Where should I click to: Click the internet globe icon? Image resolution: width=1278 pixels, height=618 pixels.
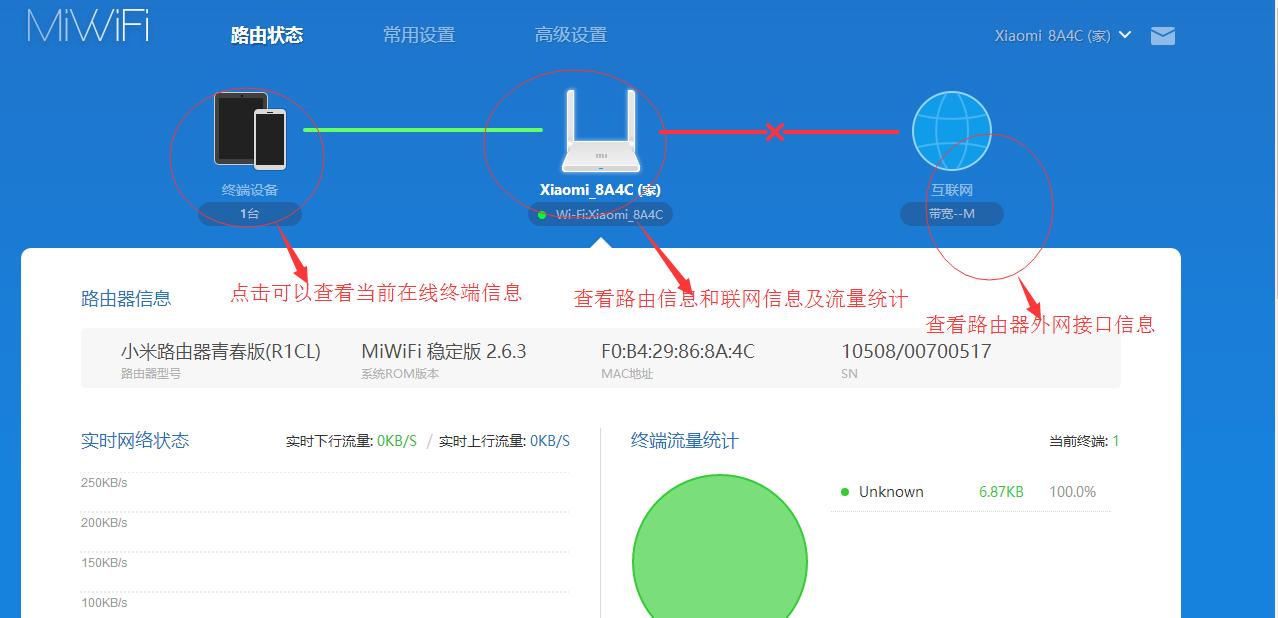coord(951,131)
